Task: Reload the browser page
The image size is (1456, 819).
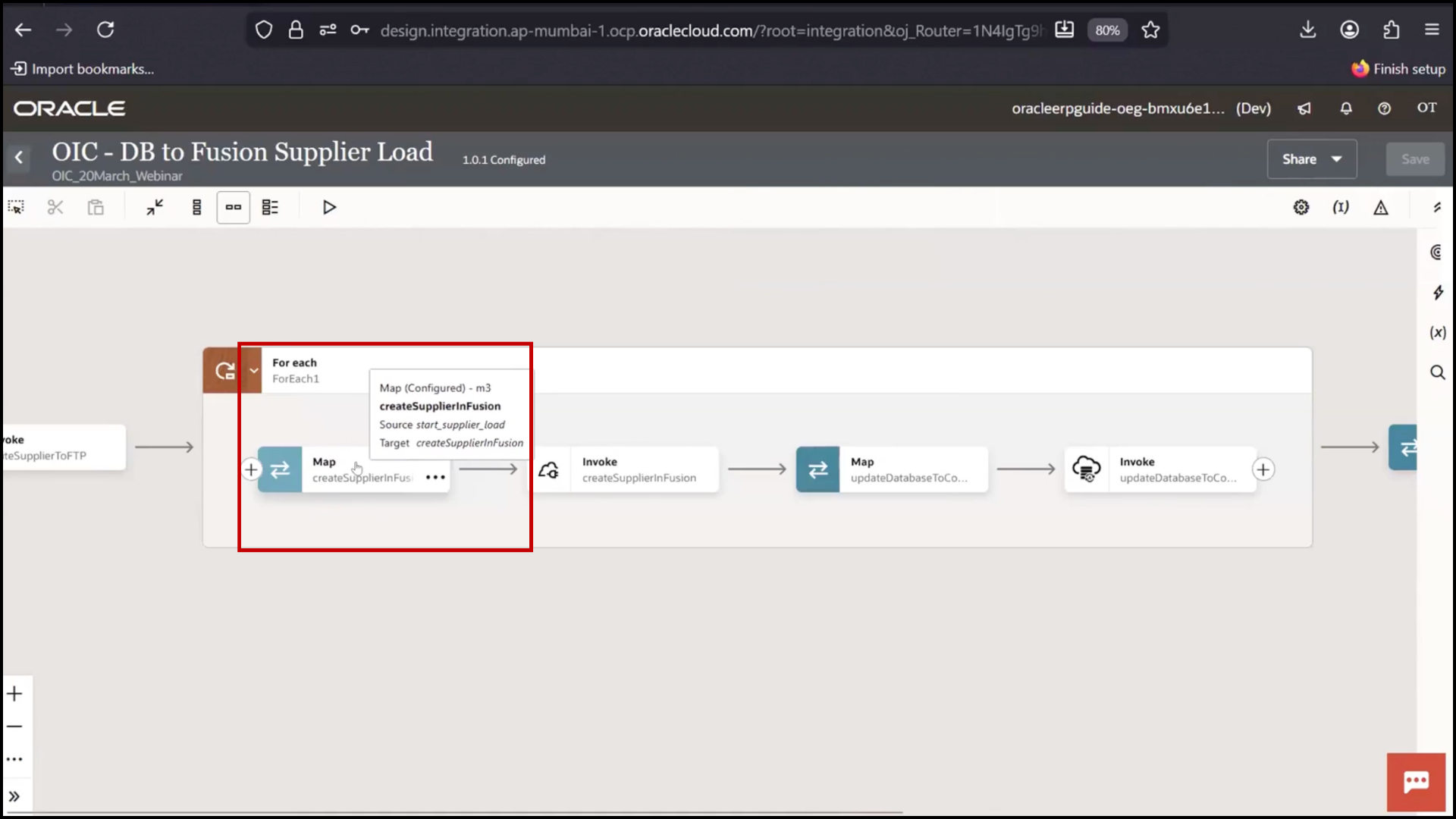Action: 105,30
